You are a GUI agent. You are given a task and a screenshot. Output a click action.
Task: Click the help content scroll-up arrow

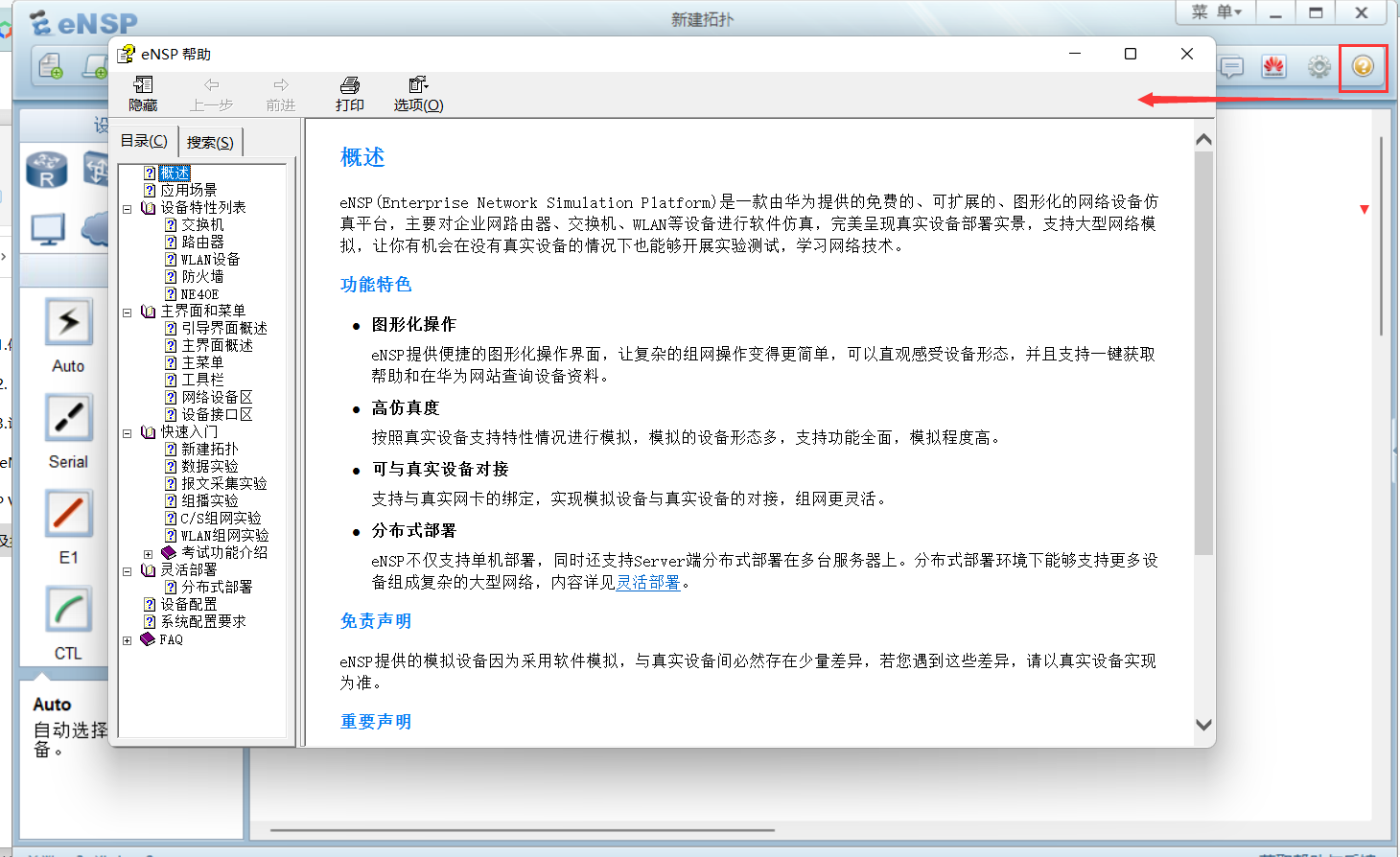click(1203, 139)
